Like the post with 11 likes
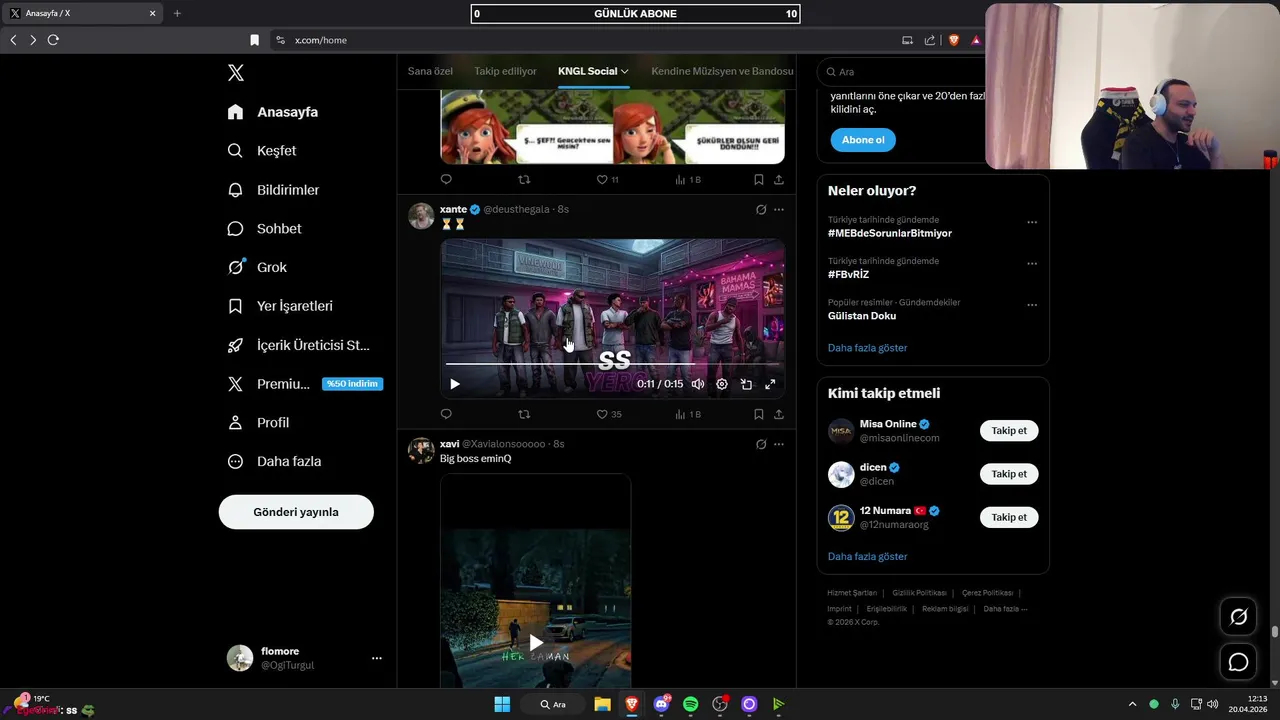Screen dimensions: 1280x720 click(x=607, y=180)
